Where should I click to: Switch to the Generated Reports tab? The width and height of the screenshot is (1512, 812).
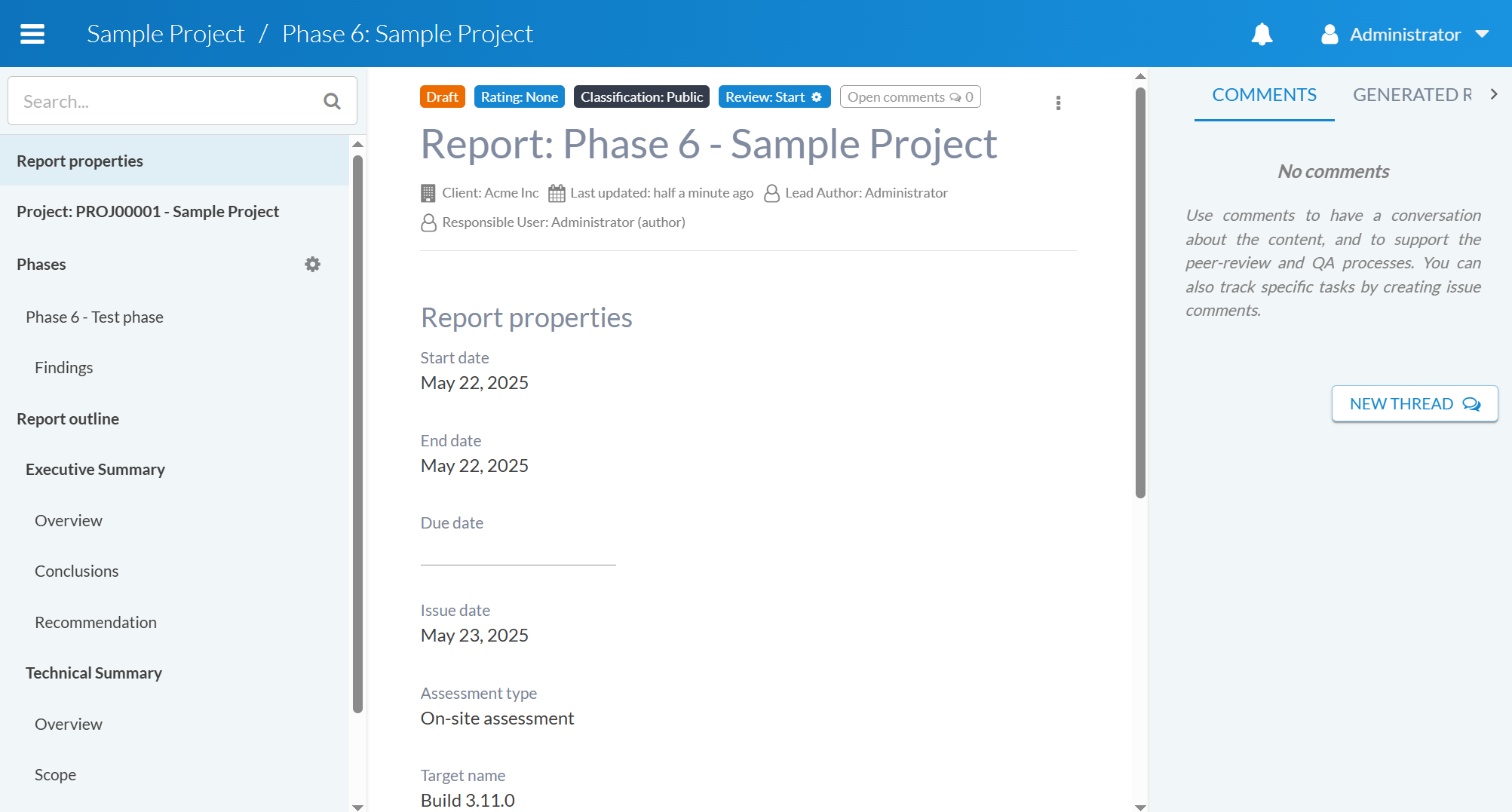click(1411, 95)
